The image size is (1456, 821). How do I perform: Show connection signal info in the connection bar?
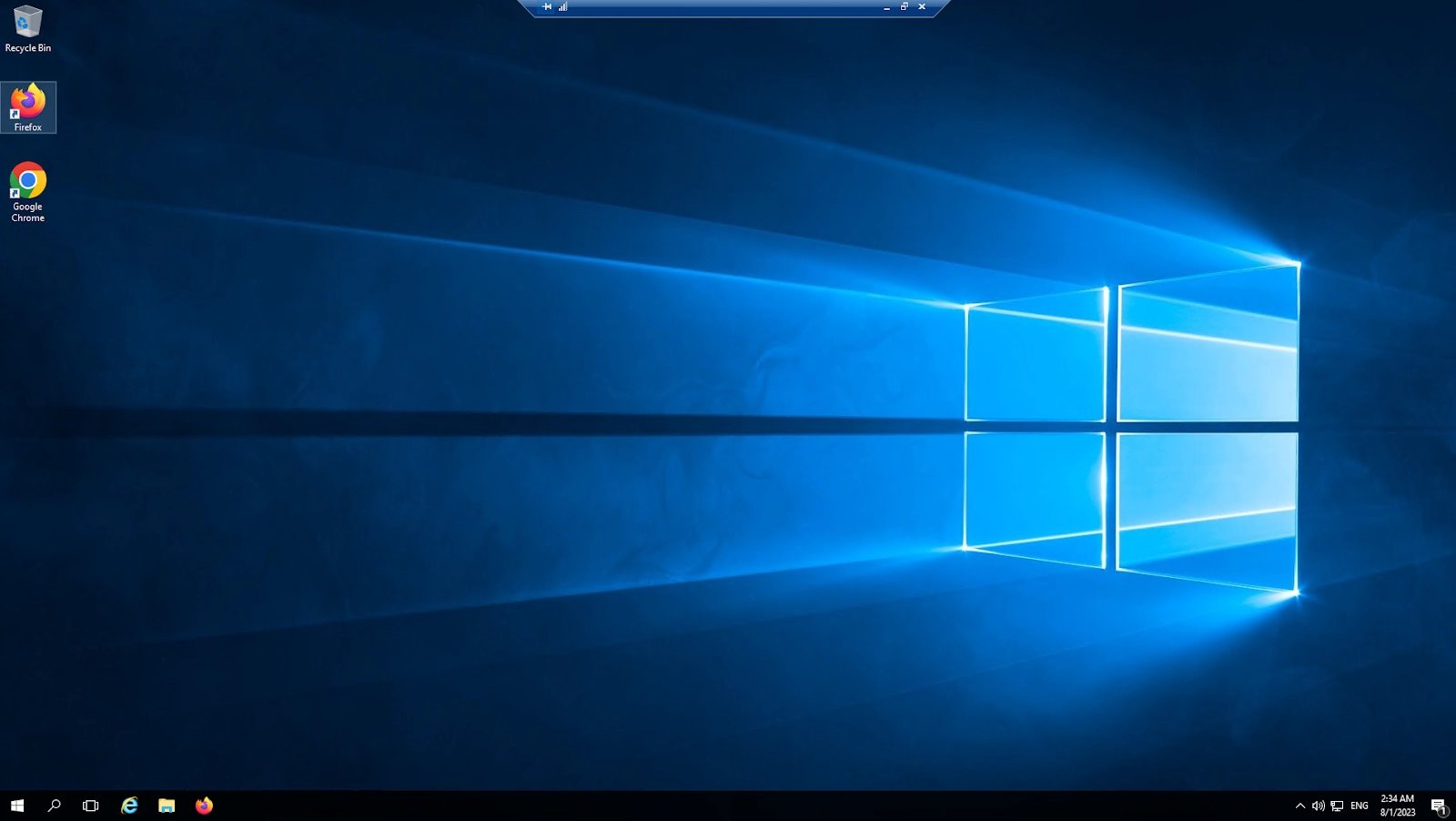(x=563, y=6)
